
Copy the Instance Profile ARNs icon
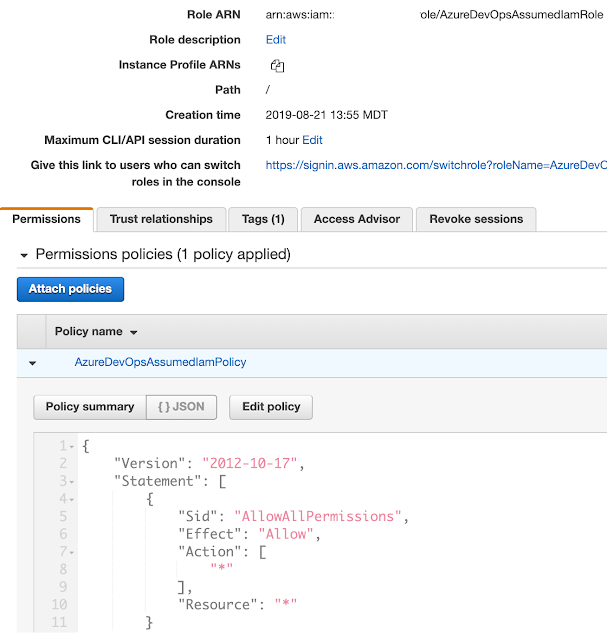(278, 66)
